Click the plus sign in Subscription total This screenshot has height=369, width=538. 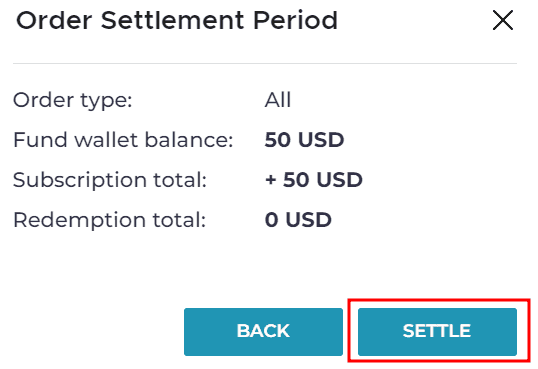[270, 181]
